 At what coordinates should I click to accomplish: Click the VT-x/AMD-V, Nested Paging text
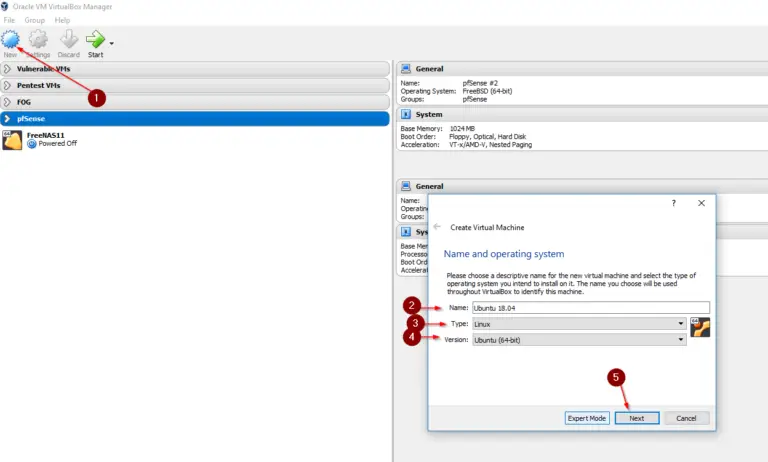(x=490, y=145)
